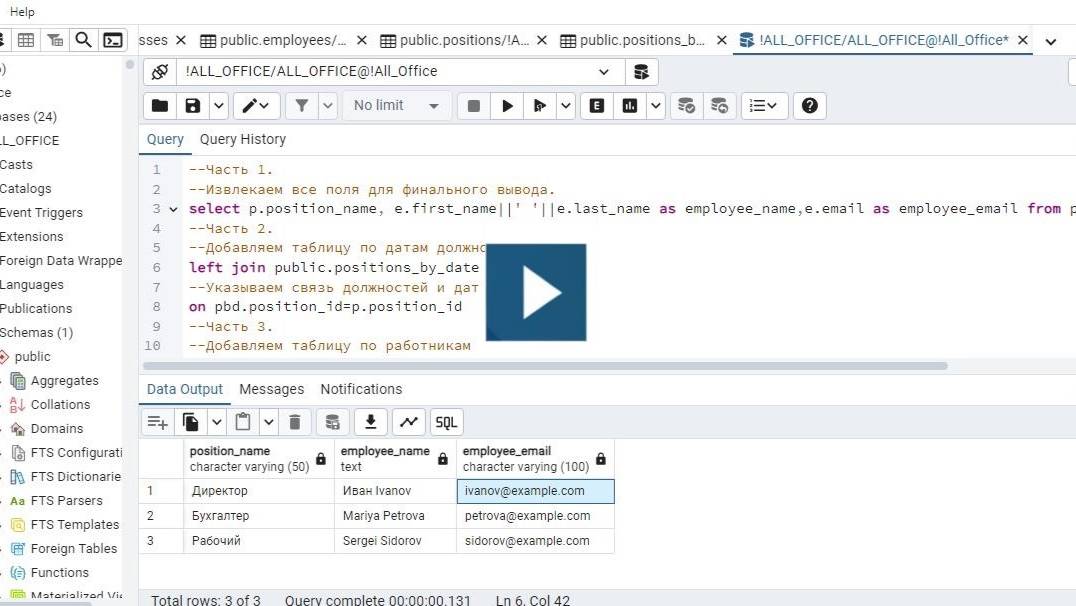Screen dimensions: 1076x606
Task: Open the filter options dropdown arrow
Action: pos(328,106)
